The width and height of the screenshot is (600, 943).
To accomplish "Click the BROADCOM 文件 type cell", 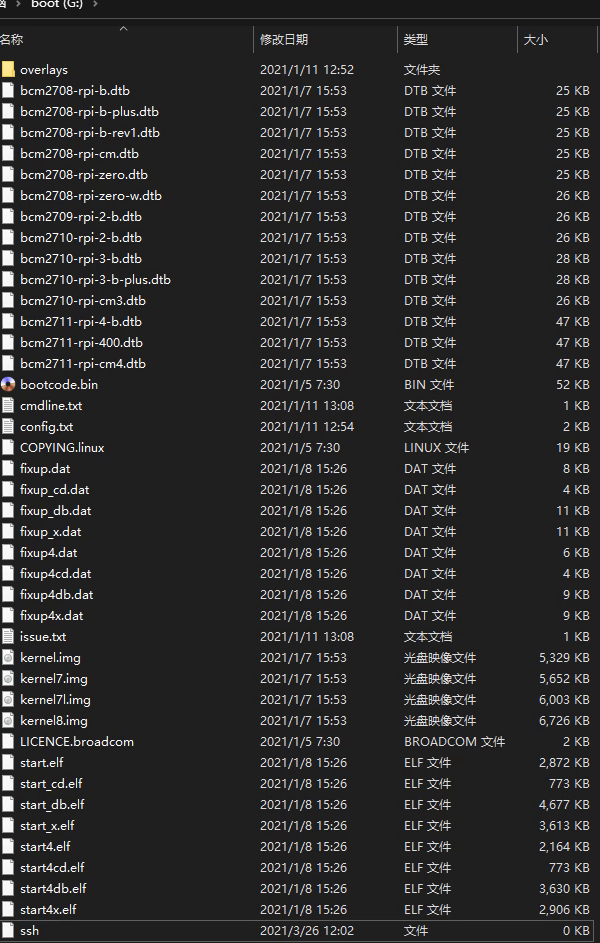I will point(455,742).
